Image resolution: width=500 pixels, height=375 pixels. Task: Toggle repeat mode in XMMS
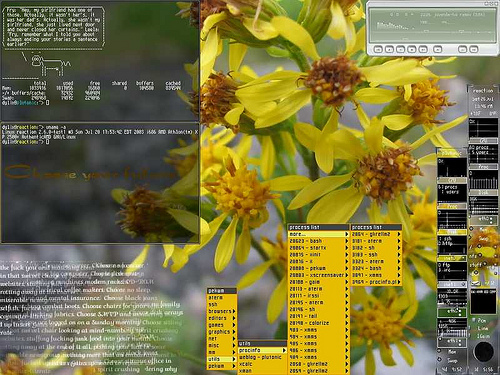tap(474, 50)
